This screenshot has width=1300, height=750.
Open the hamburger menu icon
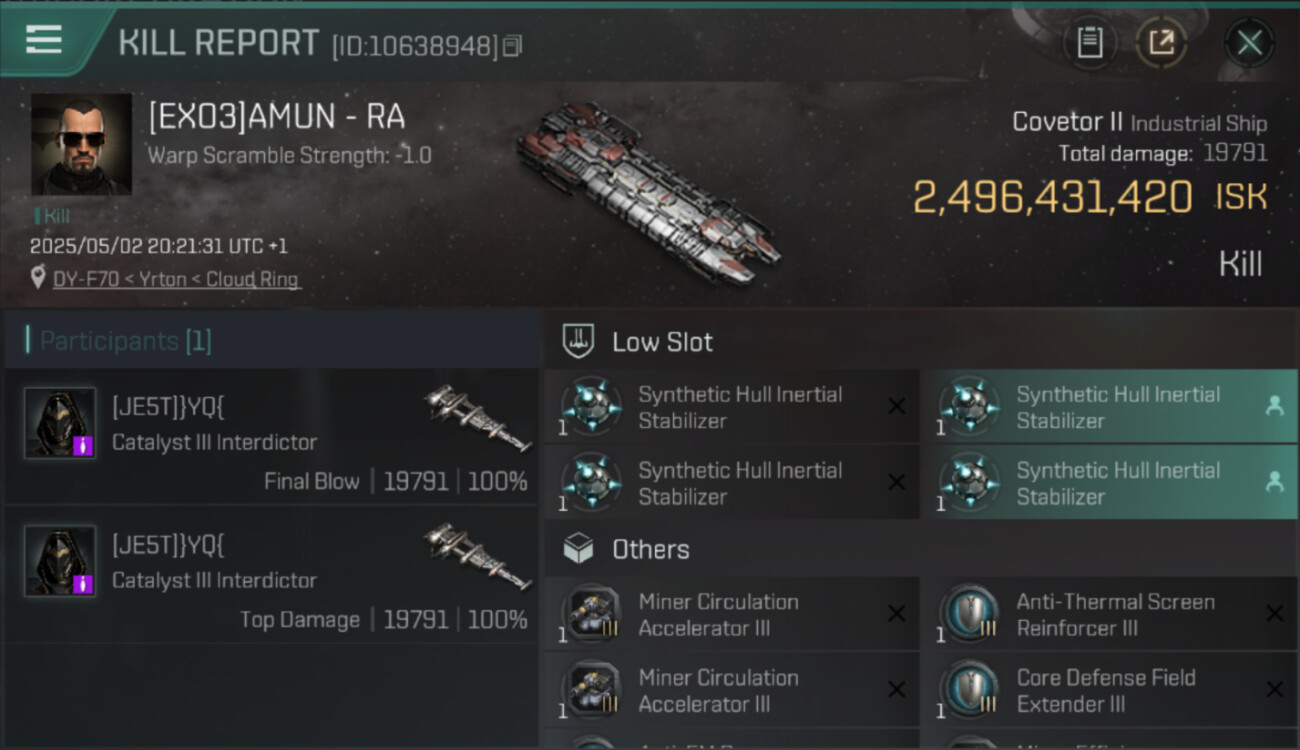(44, 41)
